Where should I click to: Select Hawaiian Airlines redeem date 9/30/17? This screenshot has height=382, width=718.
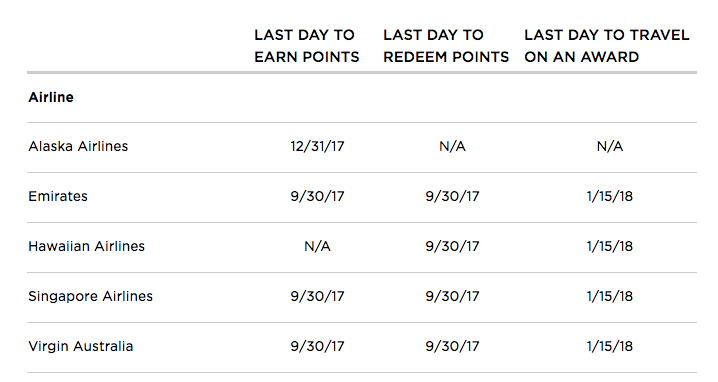[452, 246]
